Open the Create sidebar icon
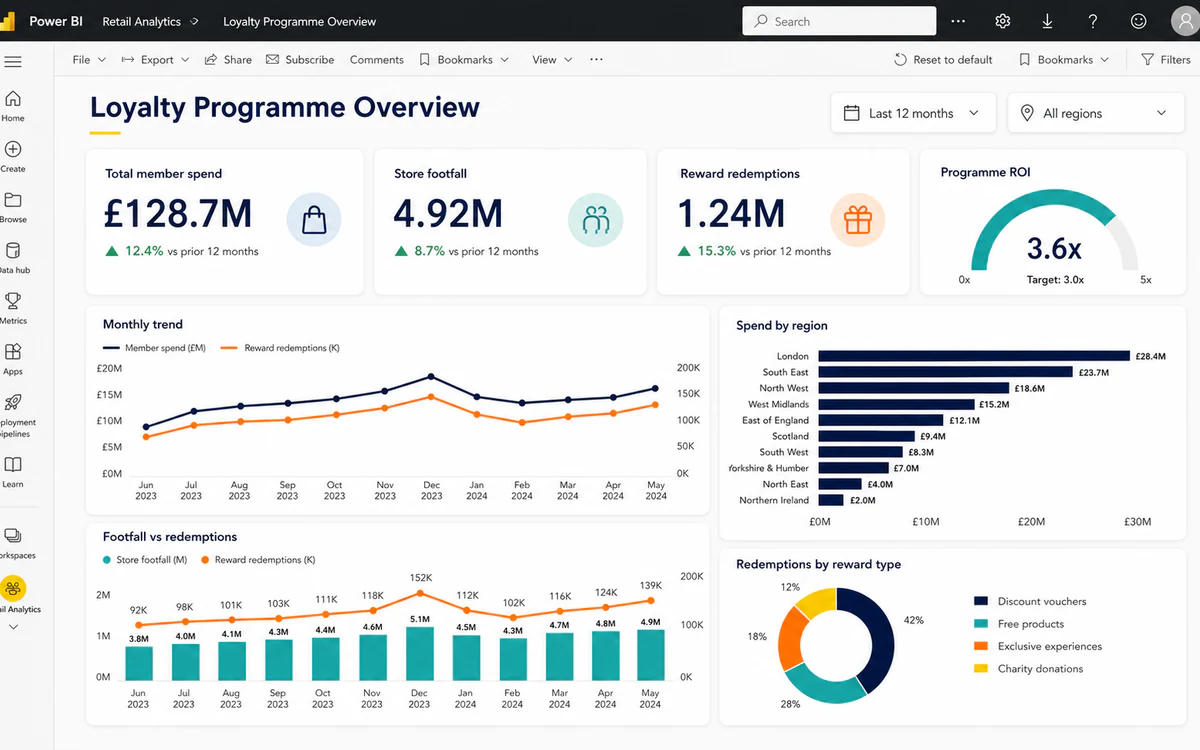Image resolution: width=1200 pixels, height=750 pixels. 13,149
